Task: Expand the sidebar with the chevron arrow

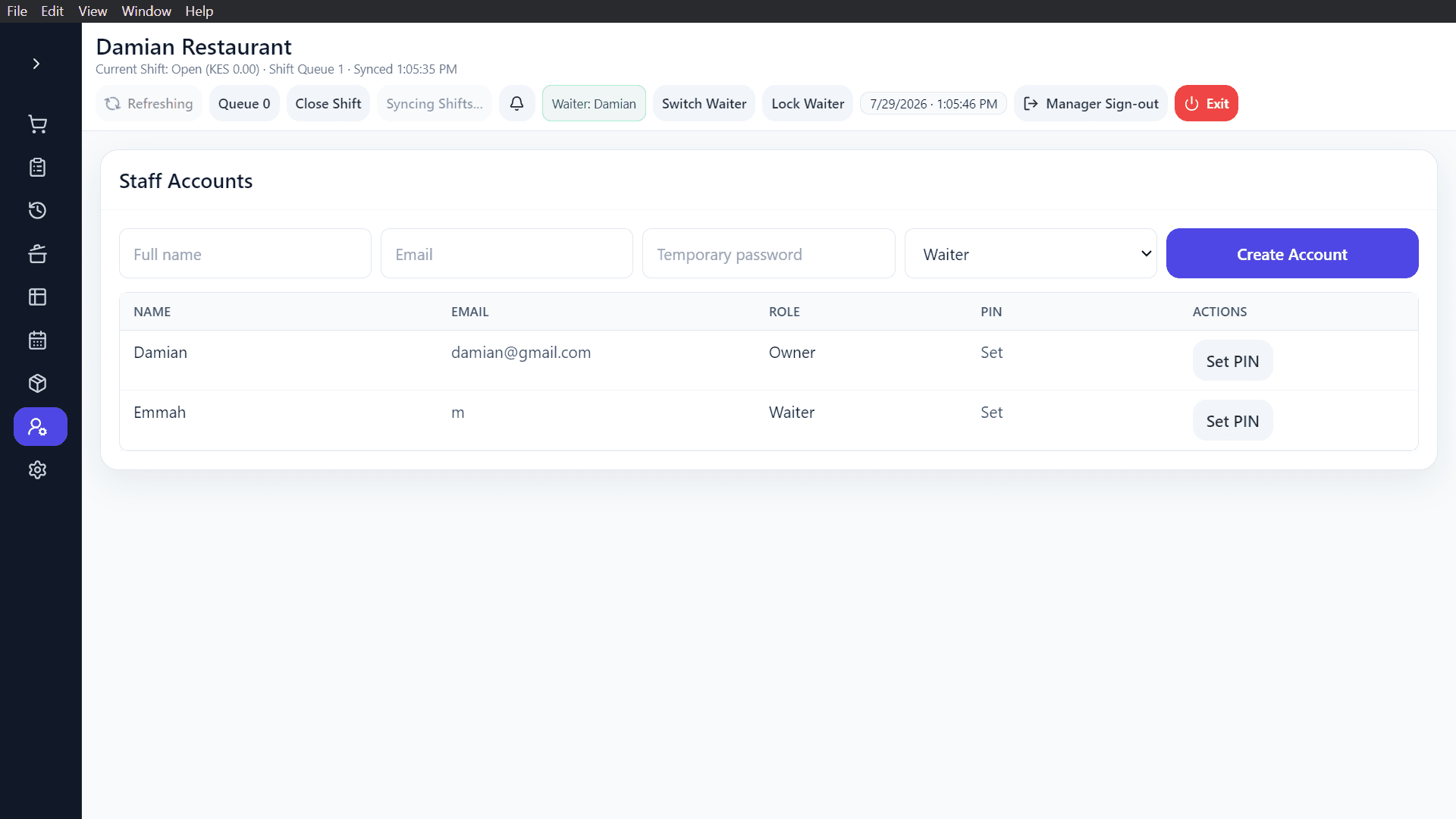Action: coord(36,64)
